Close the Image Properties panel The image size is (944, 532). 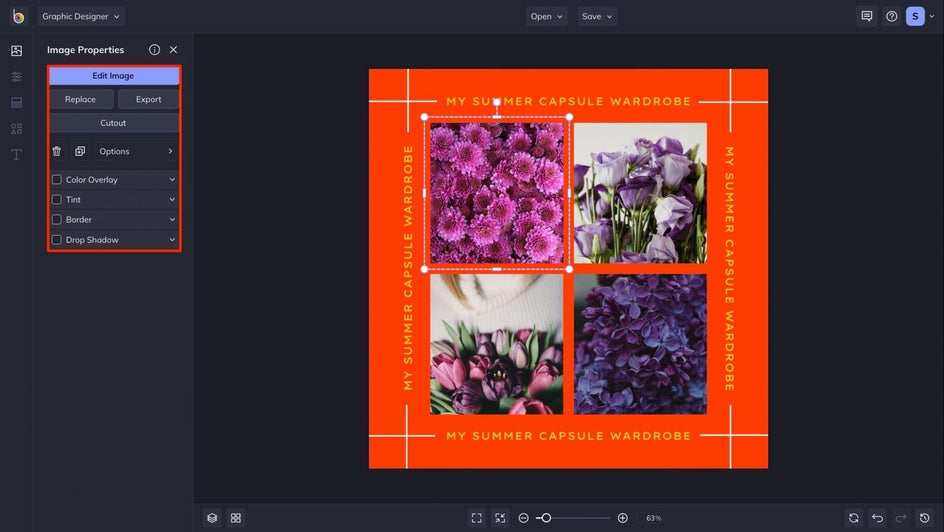pos(173,50)
